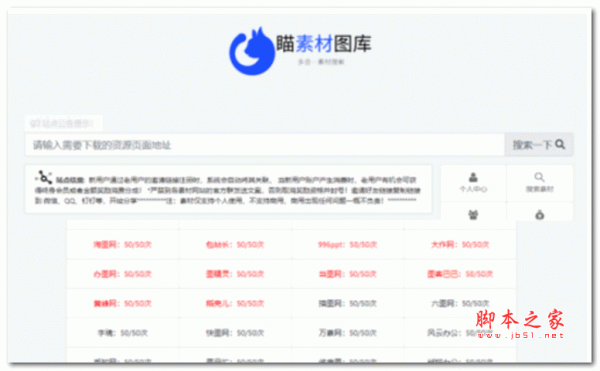Viewport: 600px width, 371px height.
Task: Click the 搜索素材 label
Action: (x=540, y=189)
